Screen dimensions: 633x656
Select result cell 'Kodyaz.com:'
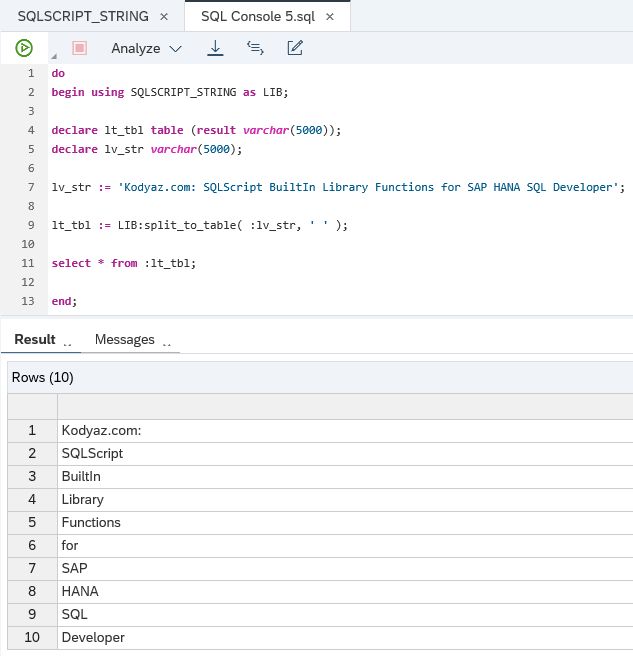pos(345,430)
